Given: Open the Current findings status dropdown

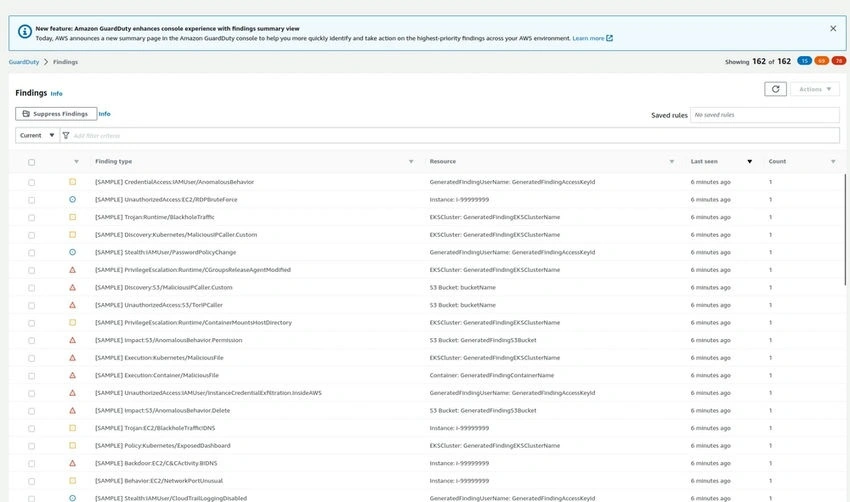Looking at the screenshot, I should [37, 136].
